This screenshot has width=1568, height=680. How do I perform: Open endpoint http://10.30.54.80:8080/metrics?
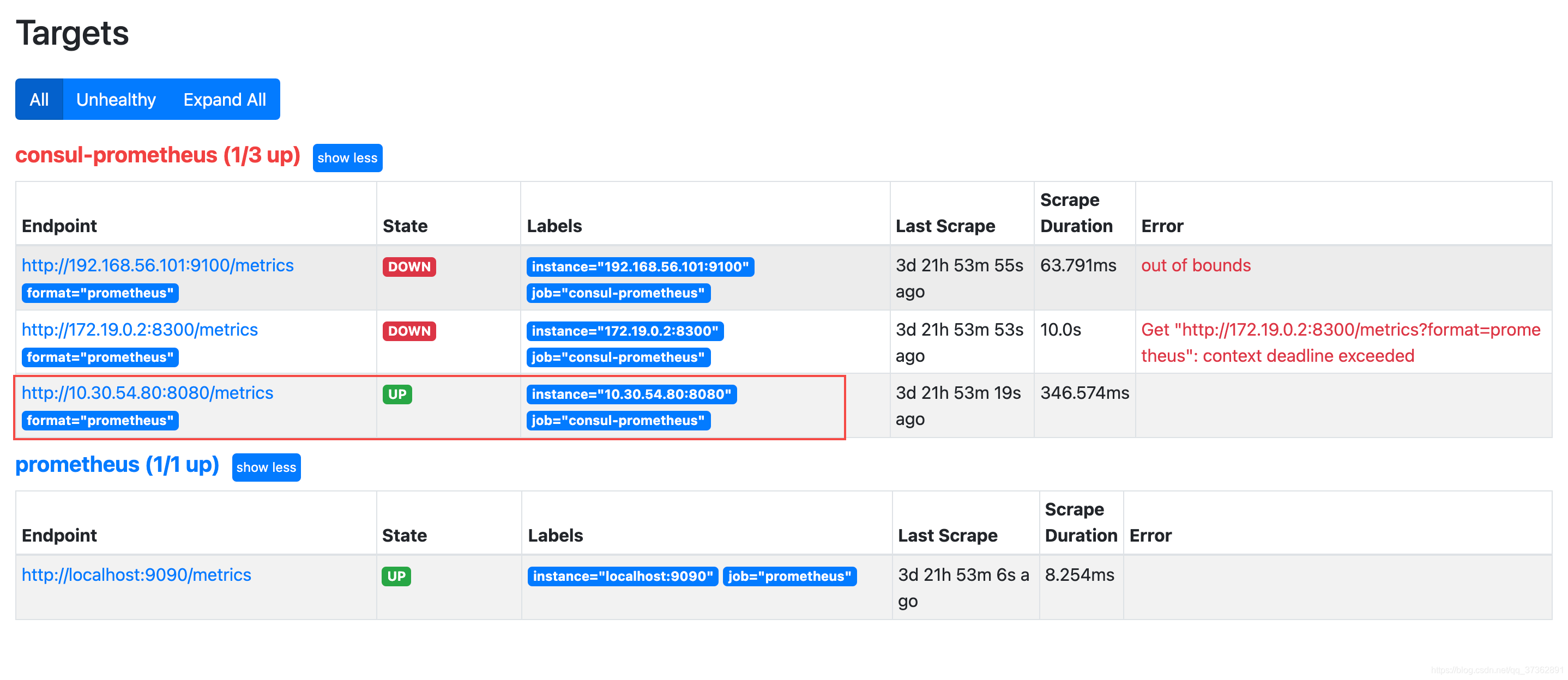pyautogui.click(x=147, y=393)
